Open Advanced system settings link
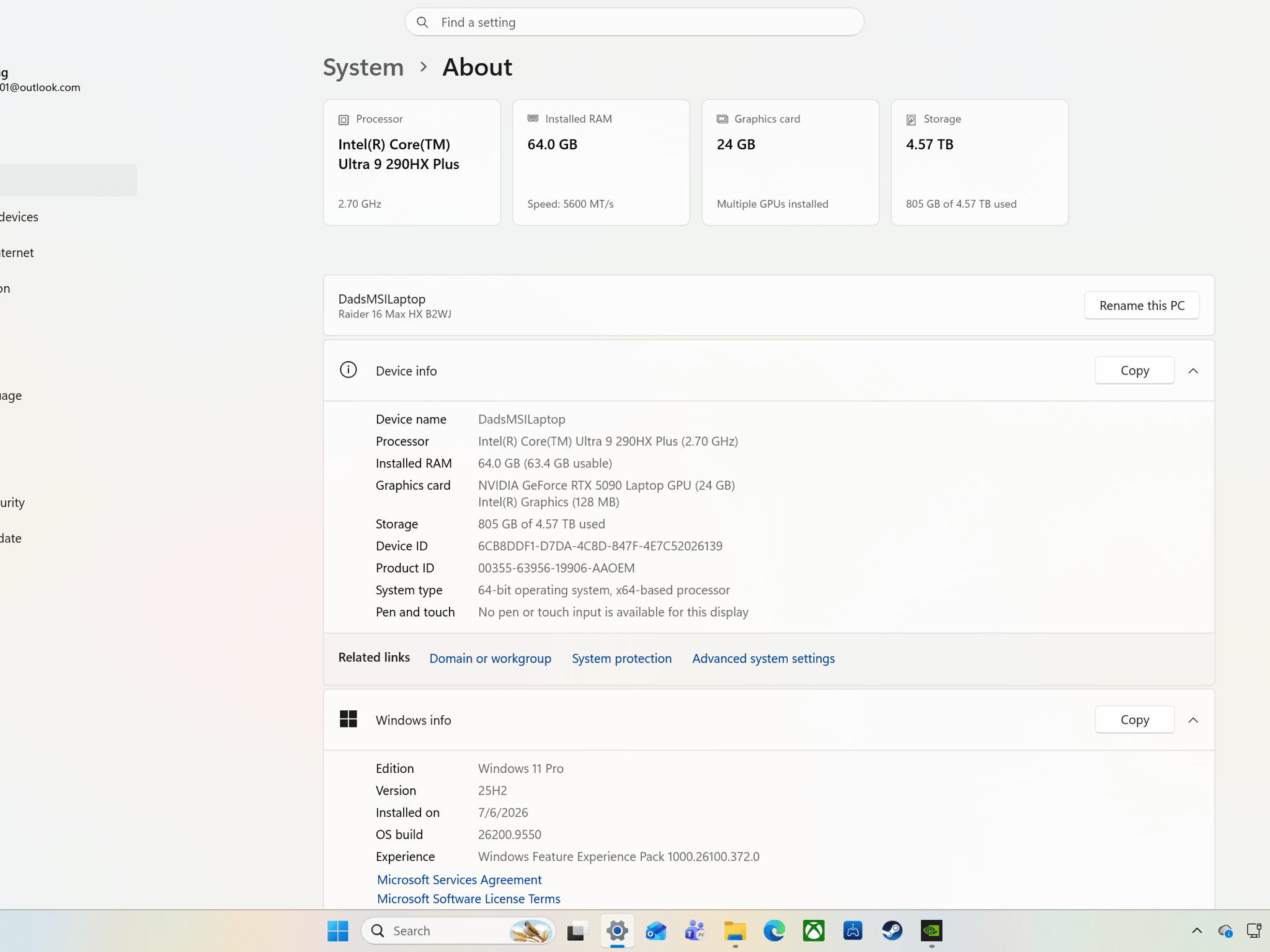The height and width of the screenshot is (952, 1270). pos(763,658)
